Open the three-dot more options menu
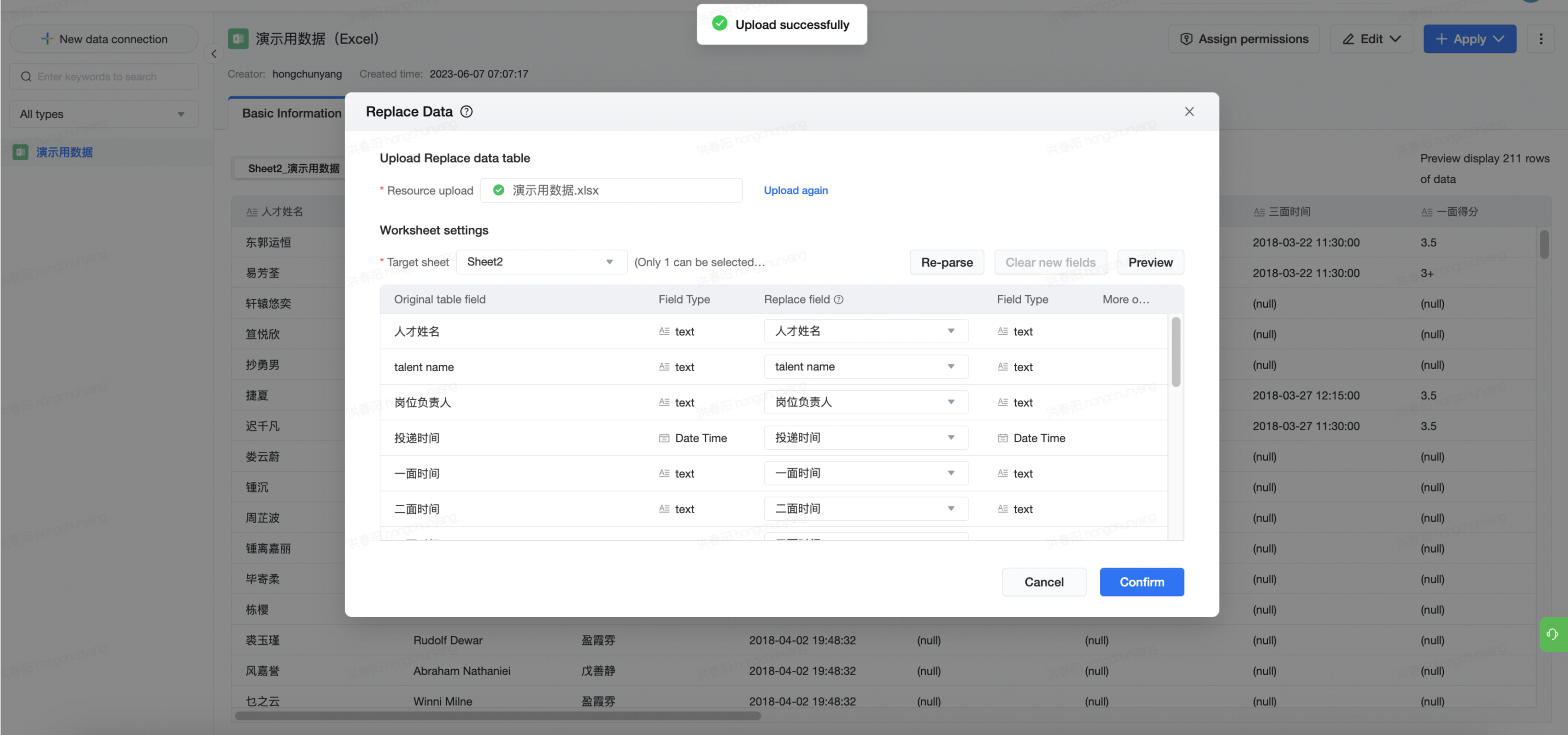This screenshot has width=1568, height=735. pos(1541,39)
